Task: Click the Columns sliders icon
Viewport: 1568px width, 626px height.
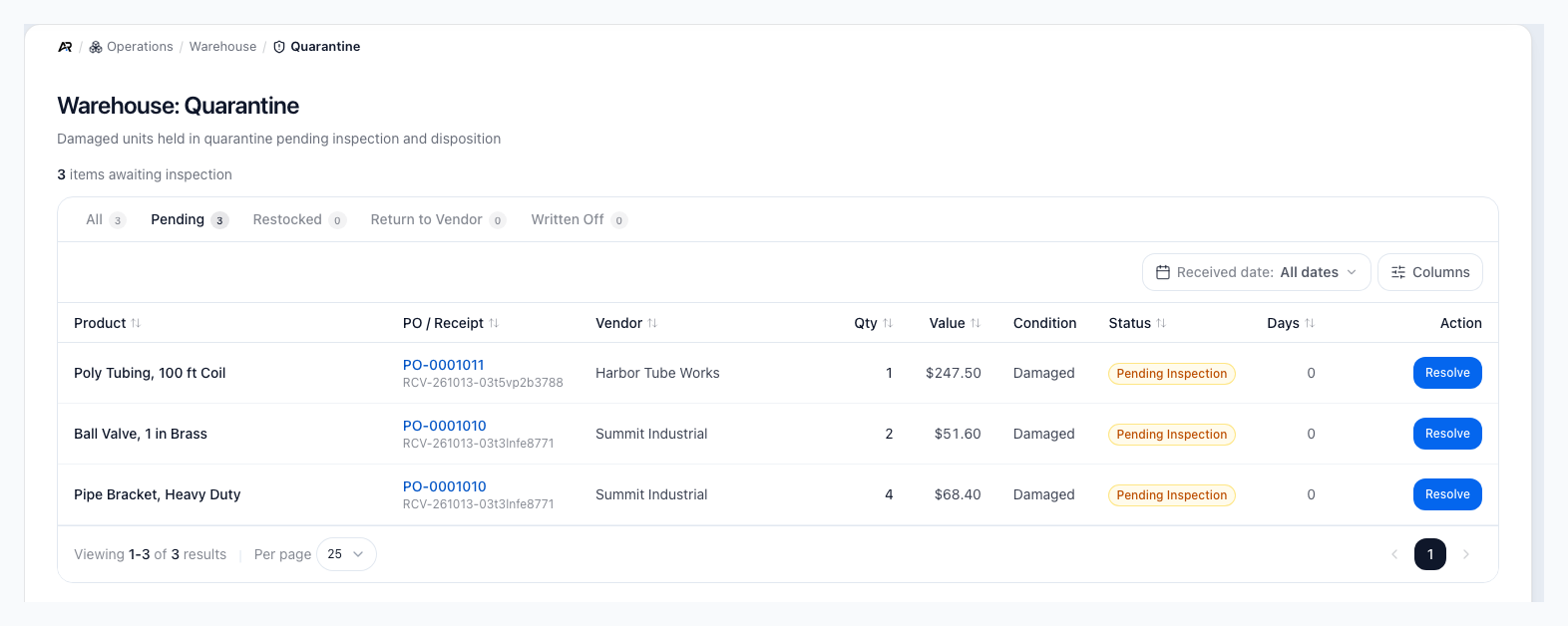Action: (x=1398, y=272)
